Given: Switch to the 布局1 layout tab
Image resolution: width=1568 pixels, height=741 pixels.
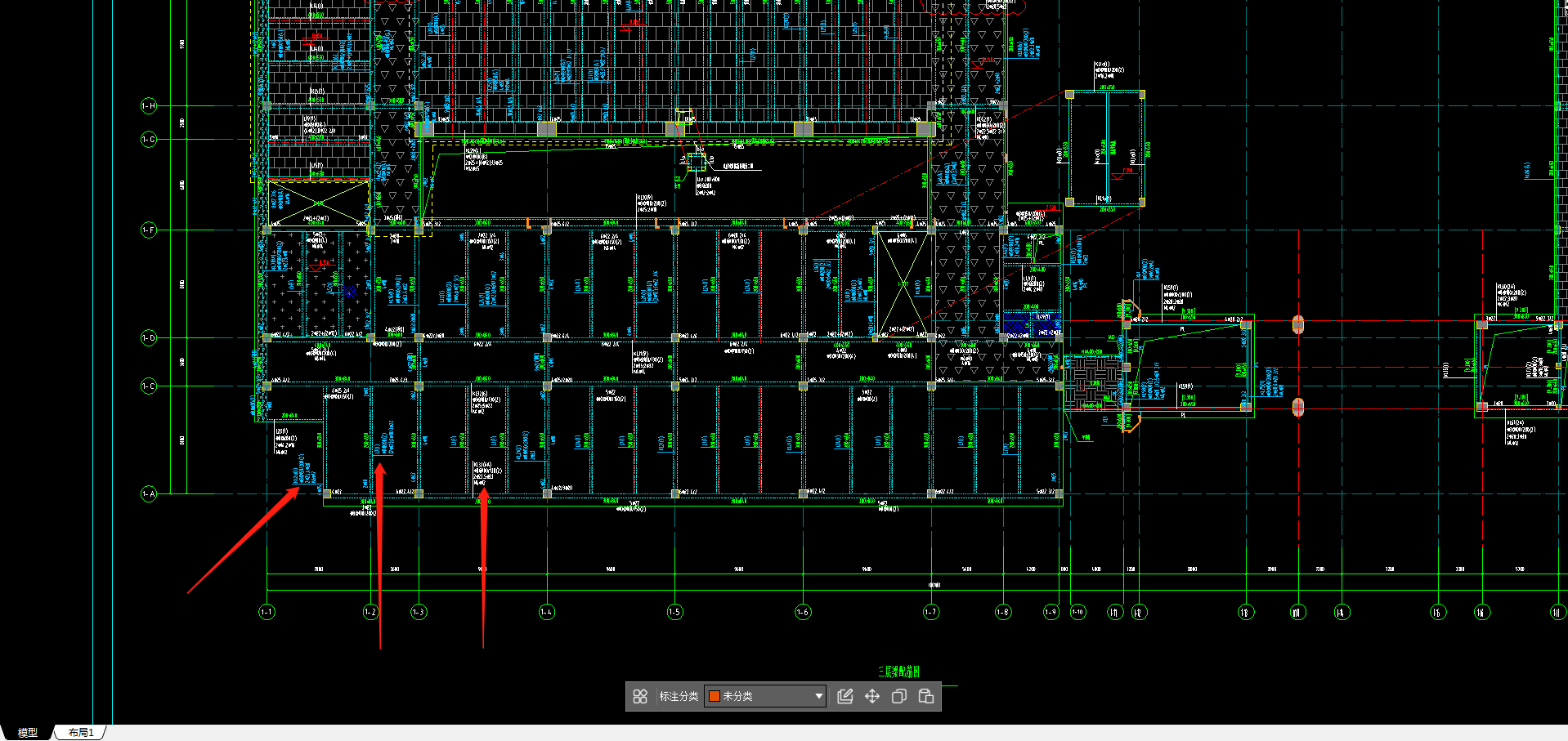Looking at the screenshot, I should pyautogui.click(x=81, y=733).
